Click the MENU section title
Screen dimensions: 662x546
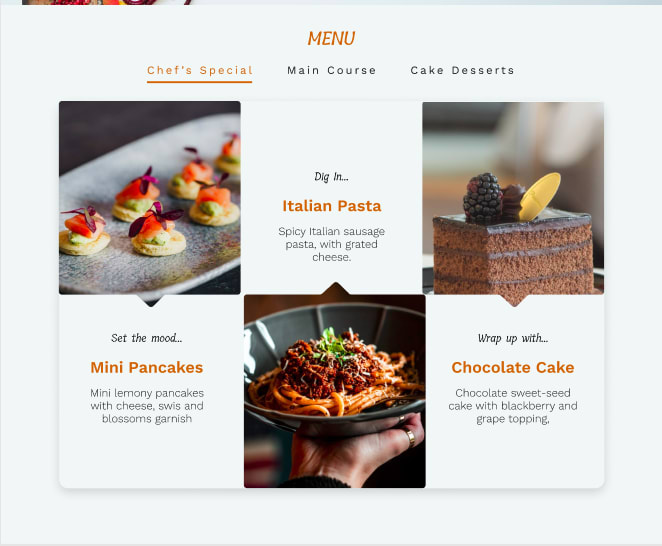(331, 38)
